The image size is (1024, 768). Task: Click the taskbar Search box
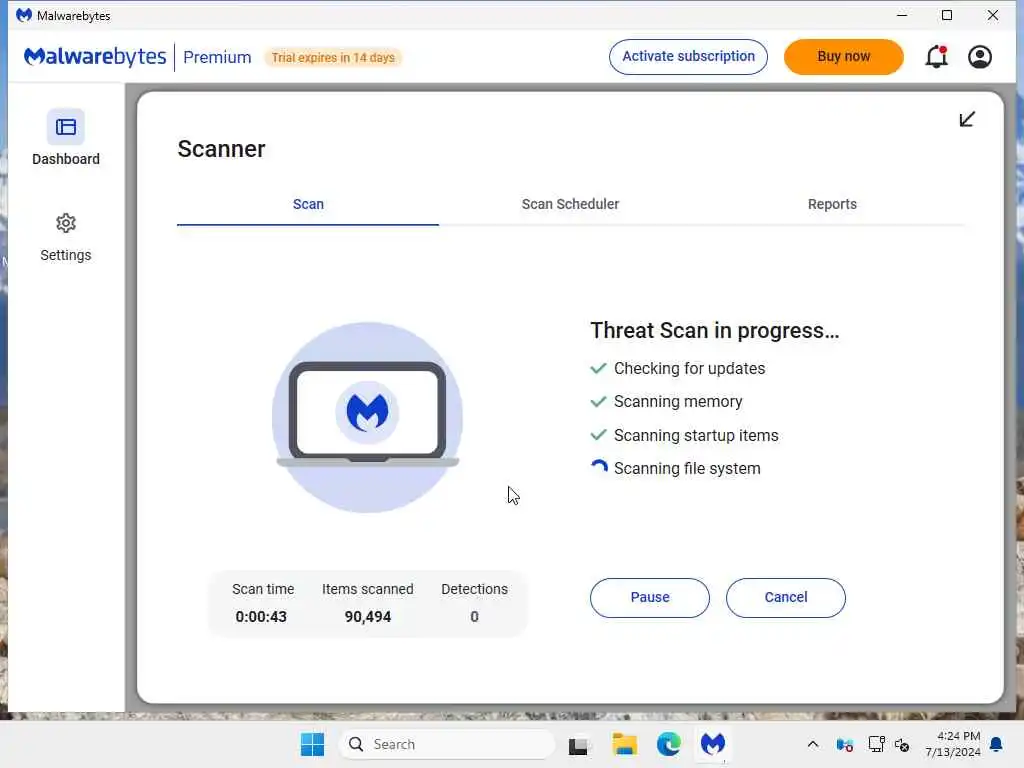tap(447, 744)
